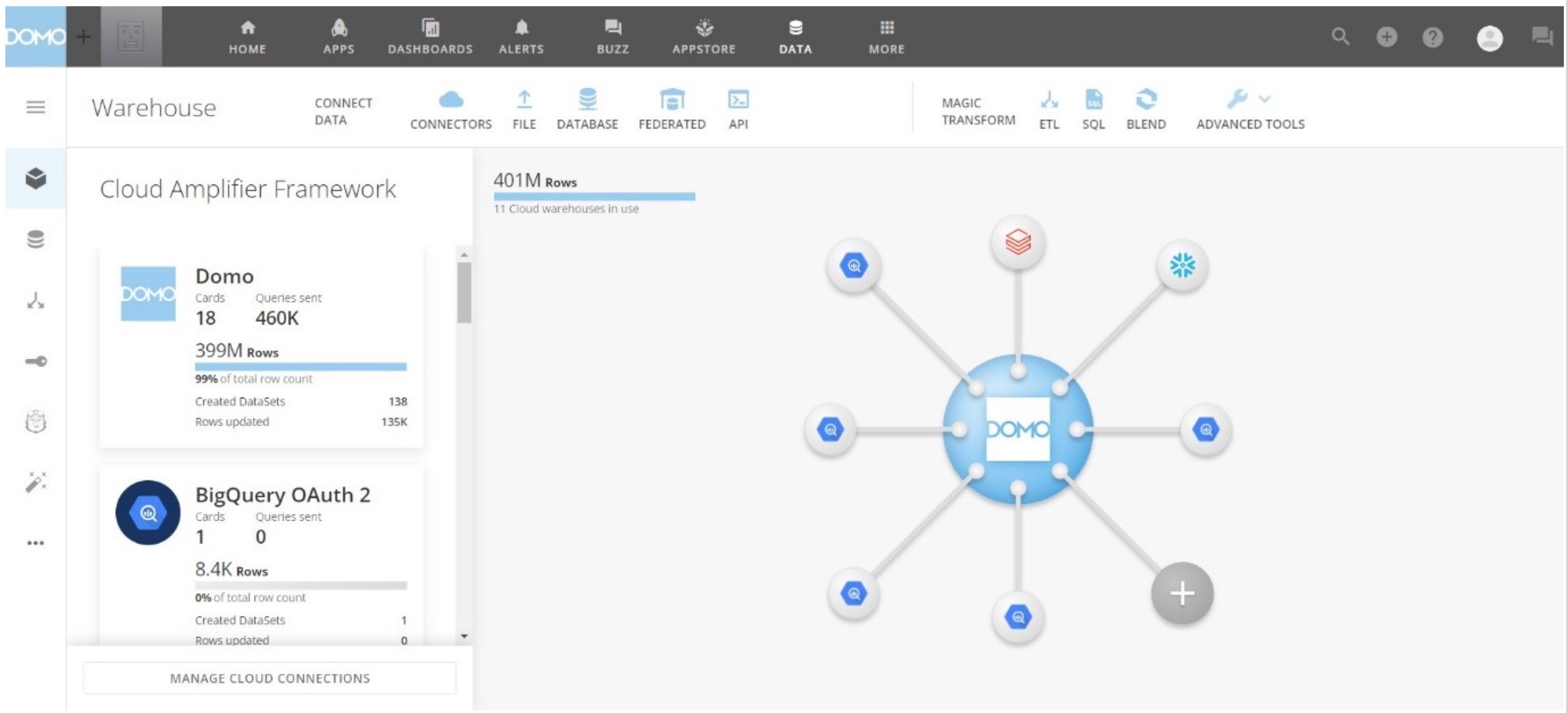Open the SQL transform tool

[1093, 107]
